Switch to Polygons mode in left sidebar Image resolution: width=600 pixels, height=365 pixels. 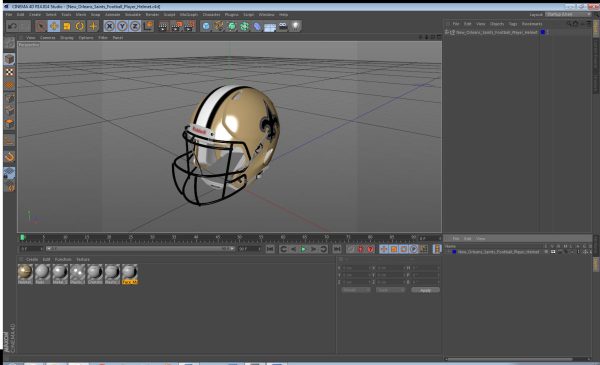[x=10, y=124]
